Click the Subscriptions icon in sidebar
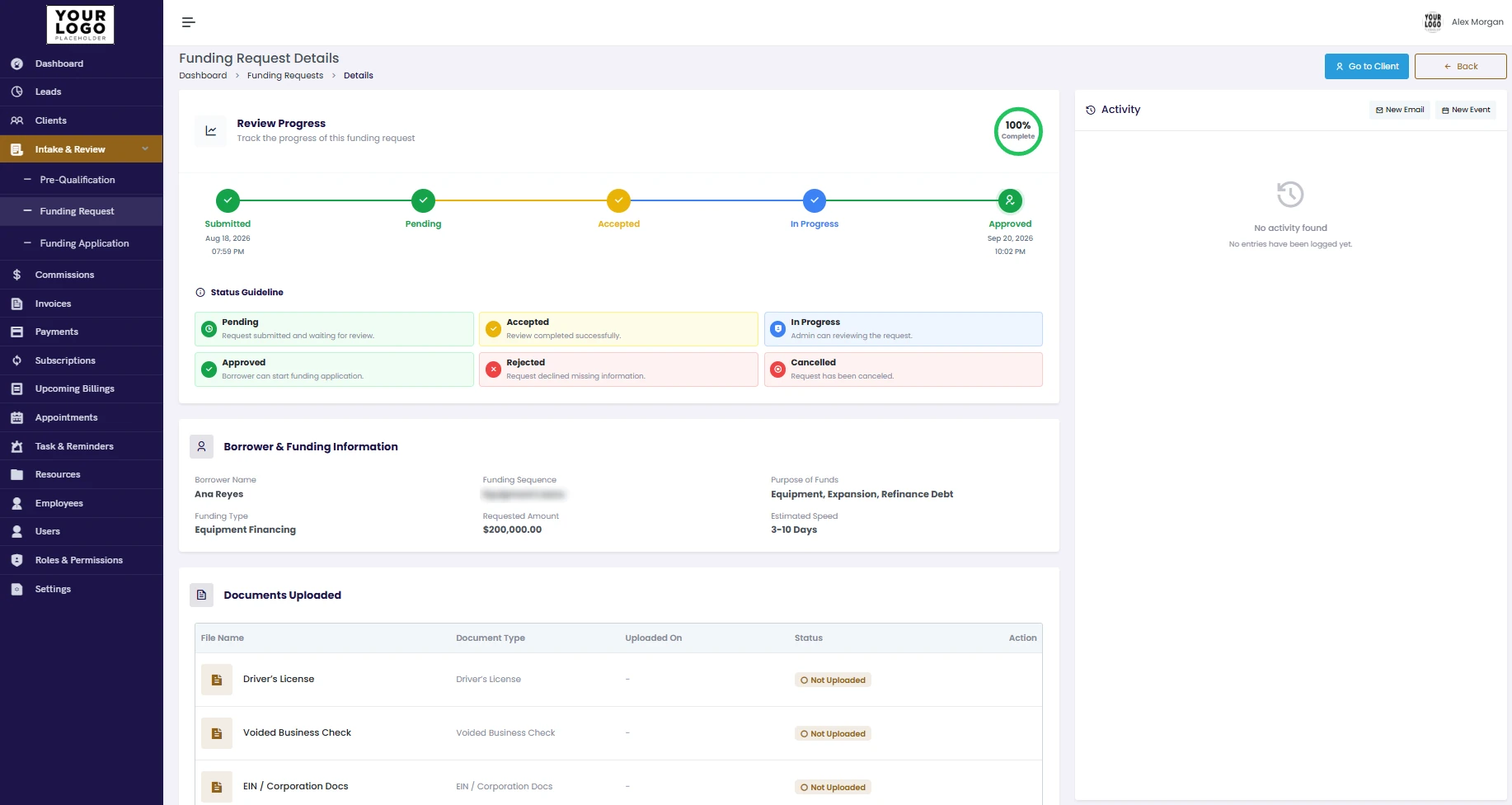 (x=16, y=360)
